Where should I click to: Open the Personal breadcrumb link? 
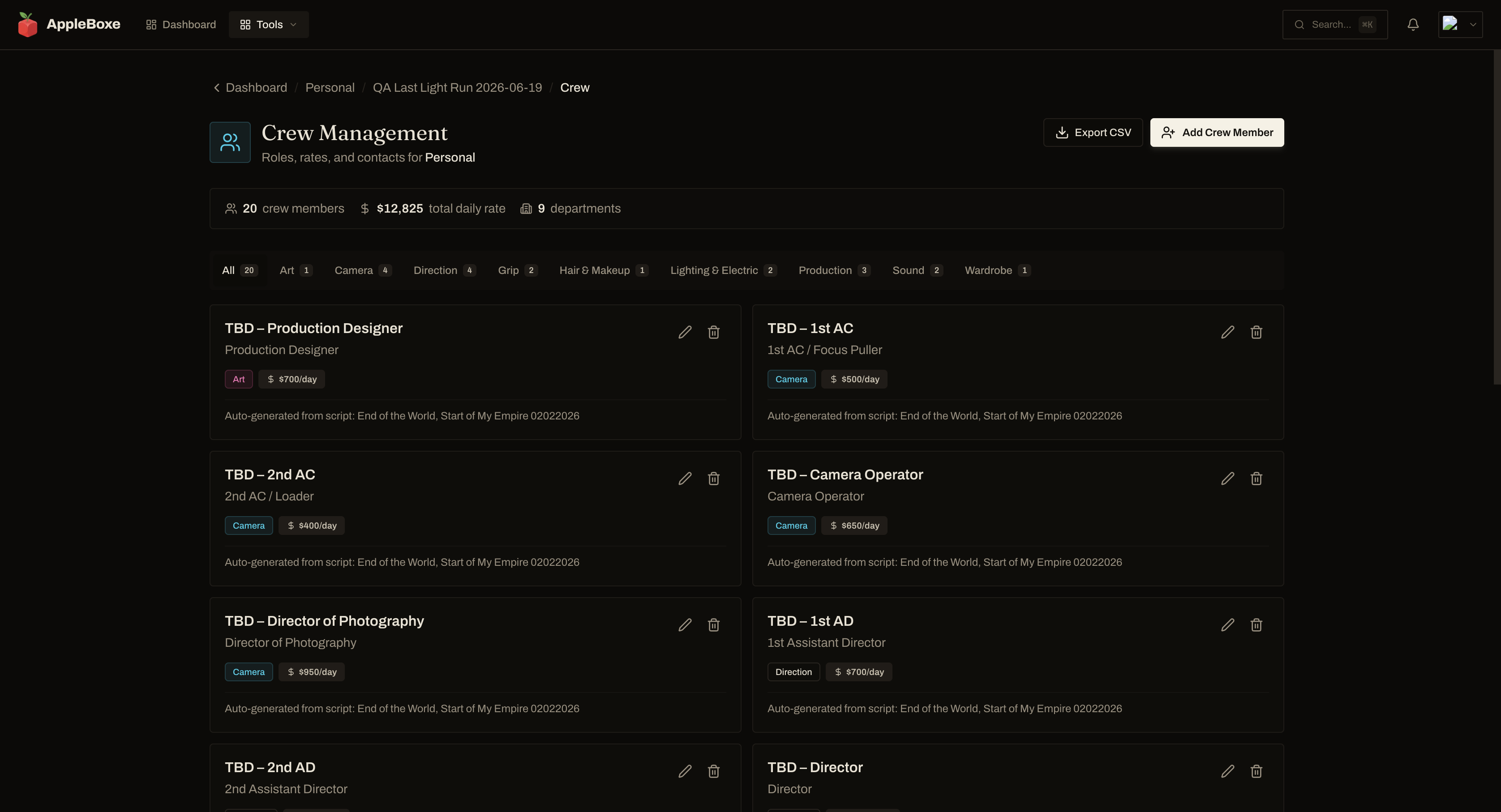point(330,87)
